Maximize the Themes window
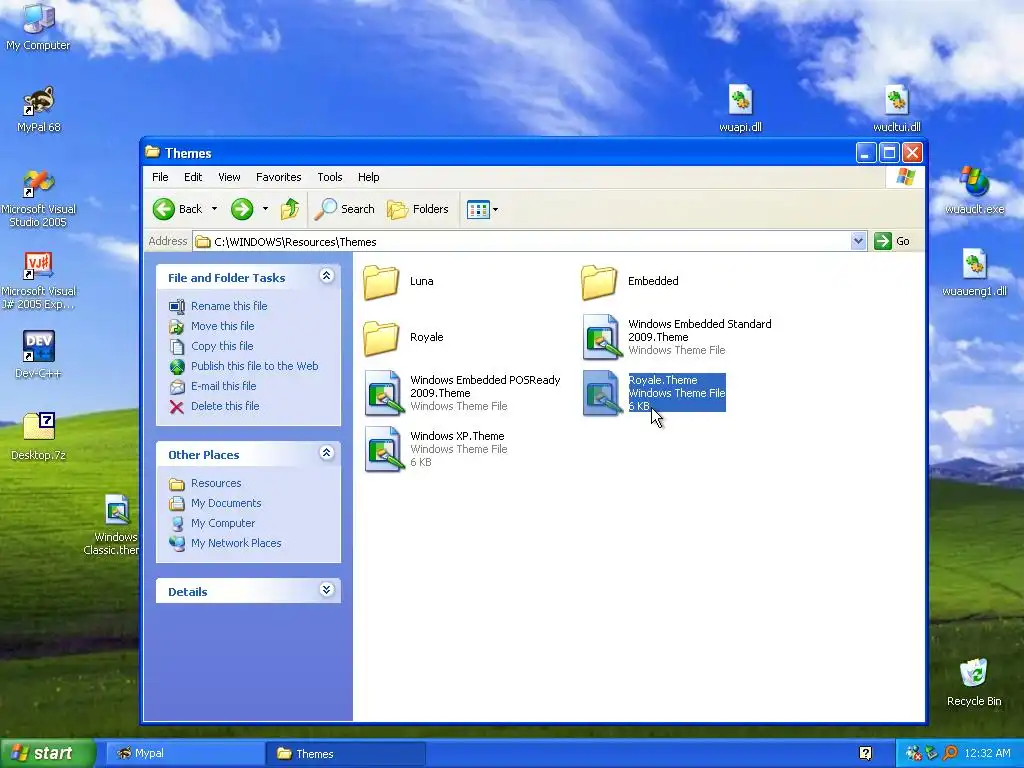The height and width of the screenshot is (768, 1024). pyautogui.click(x=889, y=153)
